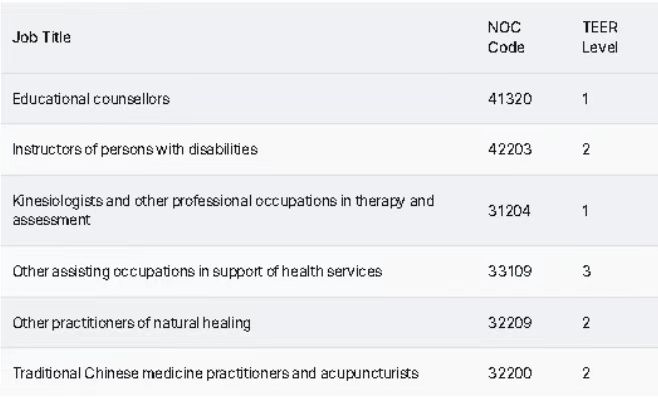Click TEER level 2 for code 42203
The image size is (658, 397).
tap(586, 149)
